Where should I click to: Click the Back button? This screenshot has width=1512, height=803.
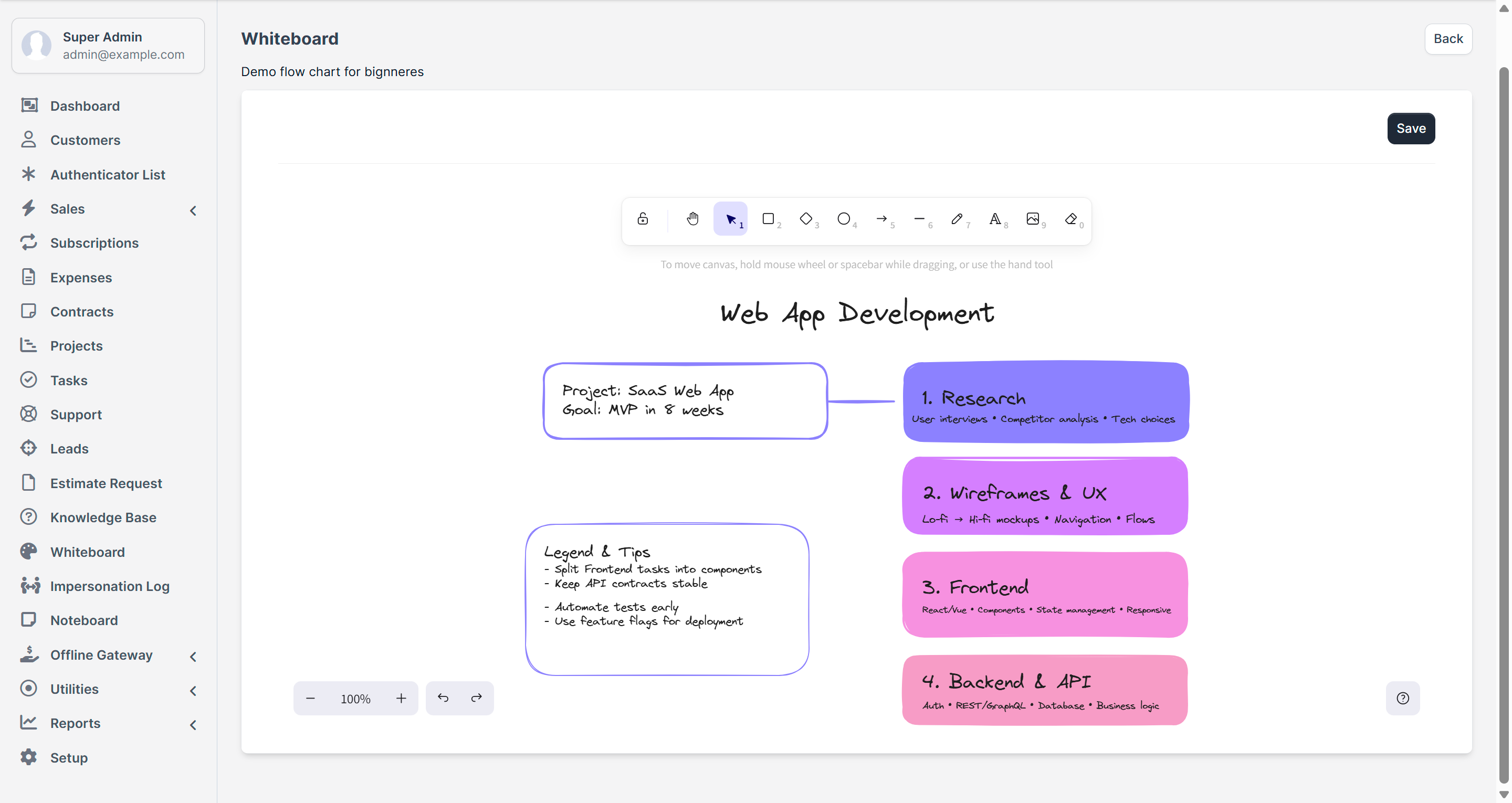pyautogui.click(x=1447, y=39)
